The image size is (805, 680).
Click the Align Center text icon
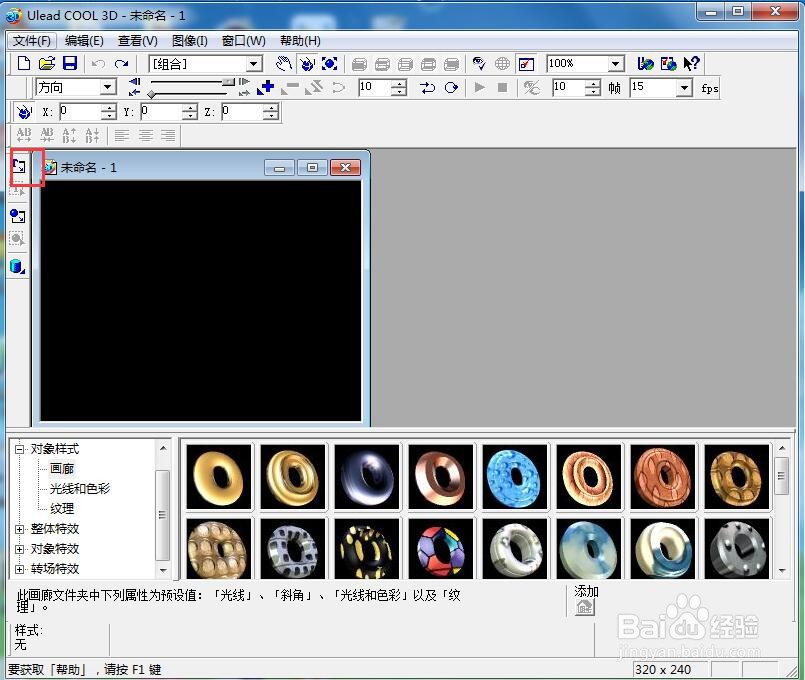[x=145, y=135]
